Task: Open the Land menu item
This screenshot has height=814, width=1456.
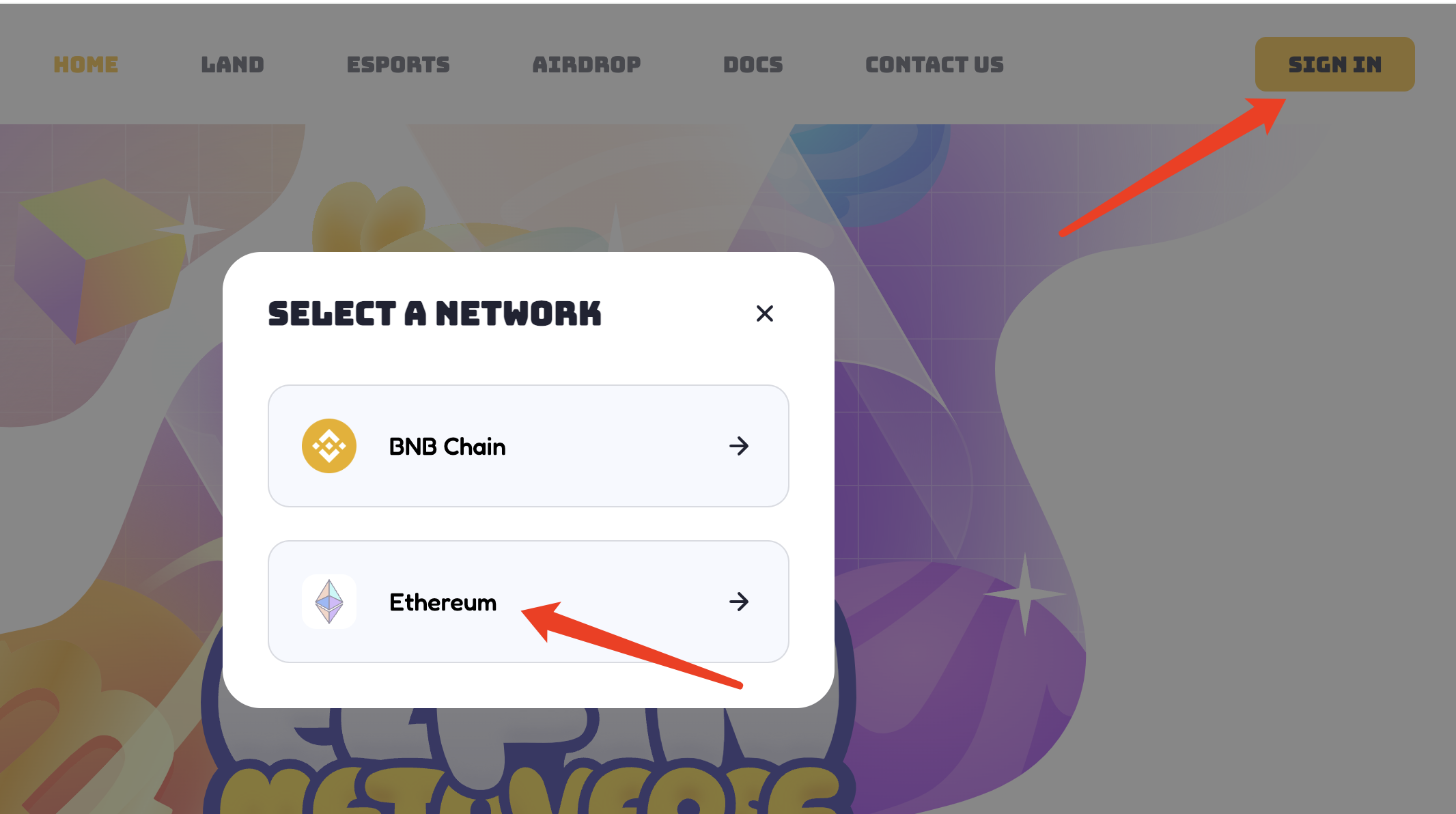Action: click(x=232, y=65)
